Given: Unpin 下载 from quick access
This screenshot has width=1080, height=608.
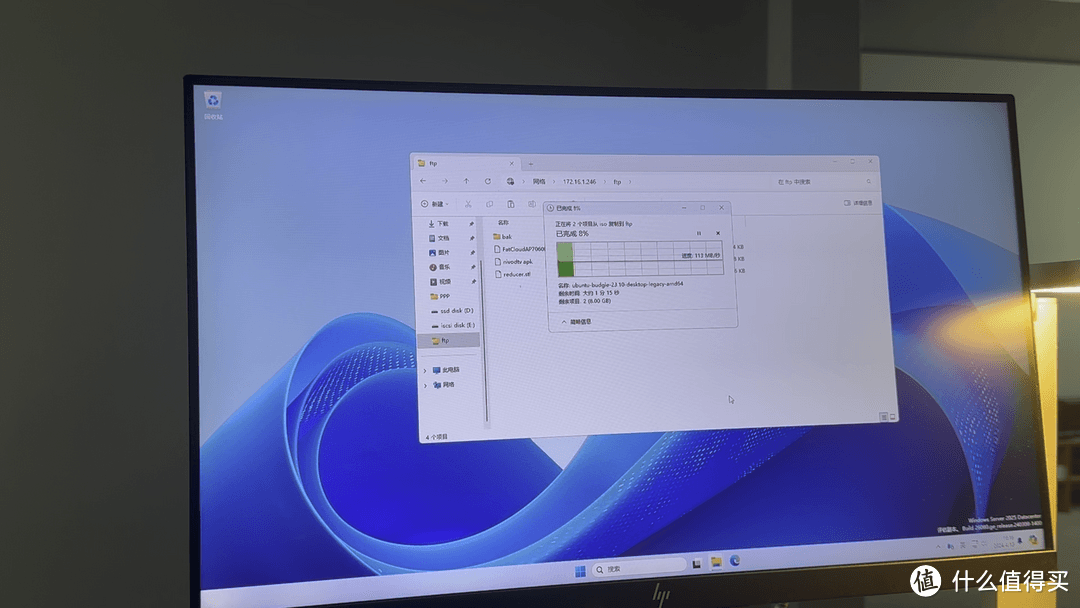Looking at the screenshot, I should [x=472, y=224].
